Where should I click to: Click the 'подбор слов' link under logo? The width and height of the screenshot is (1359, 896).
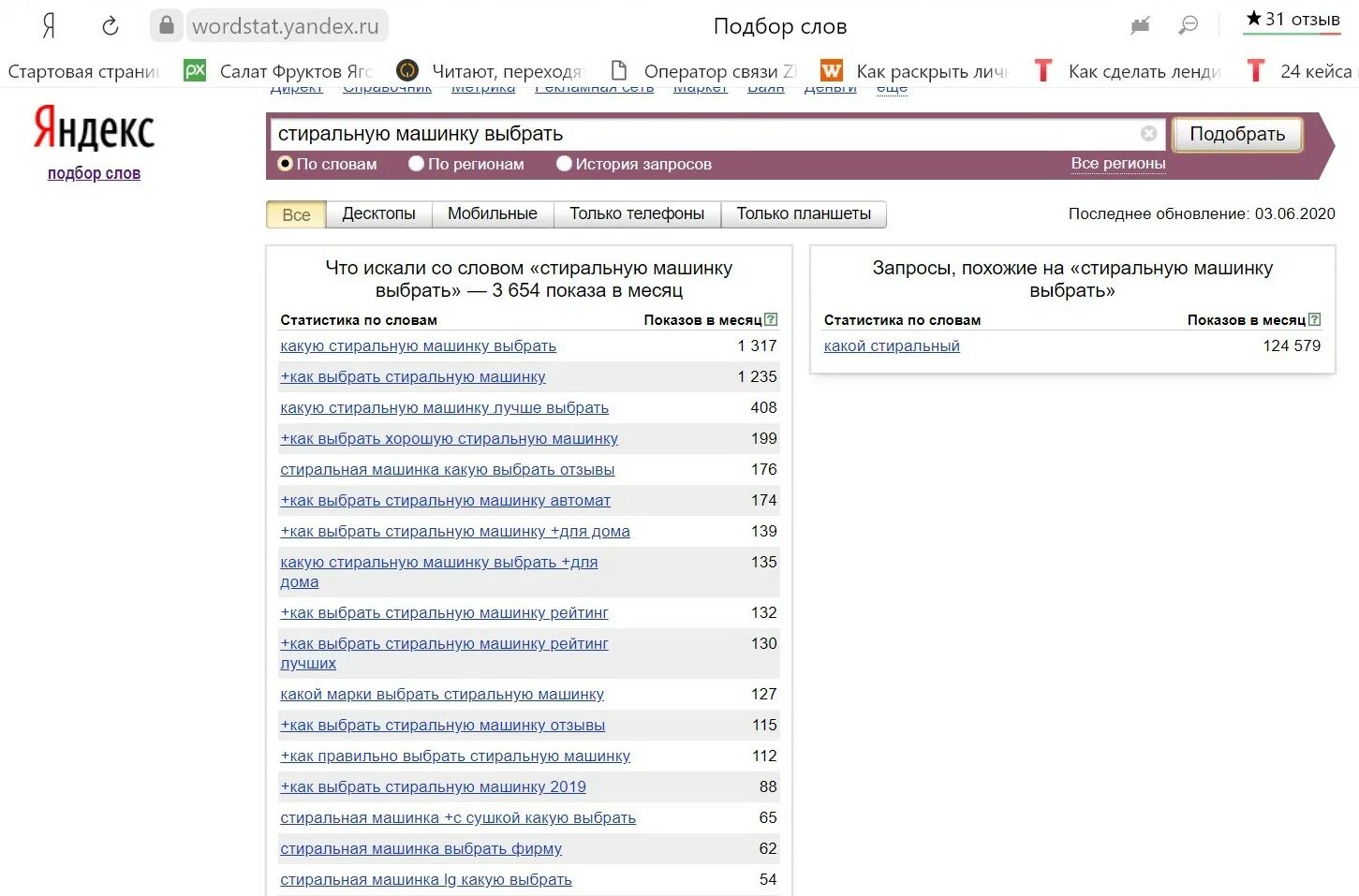tap(94, 173)
